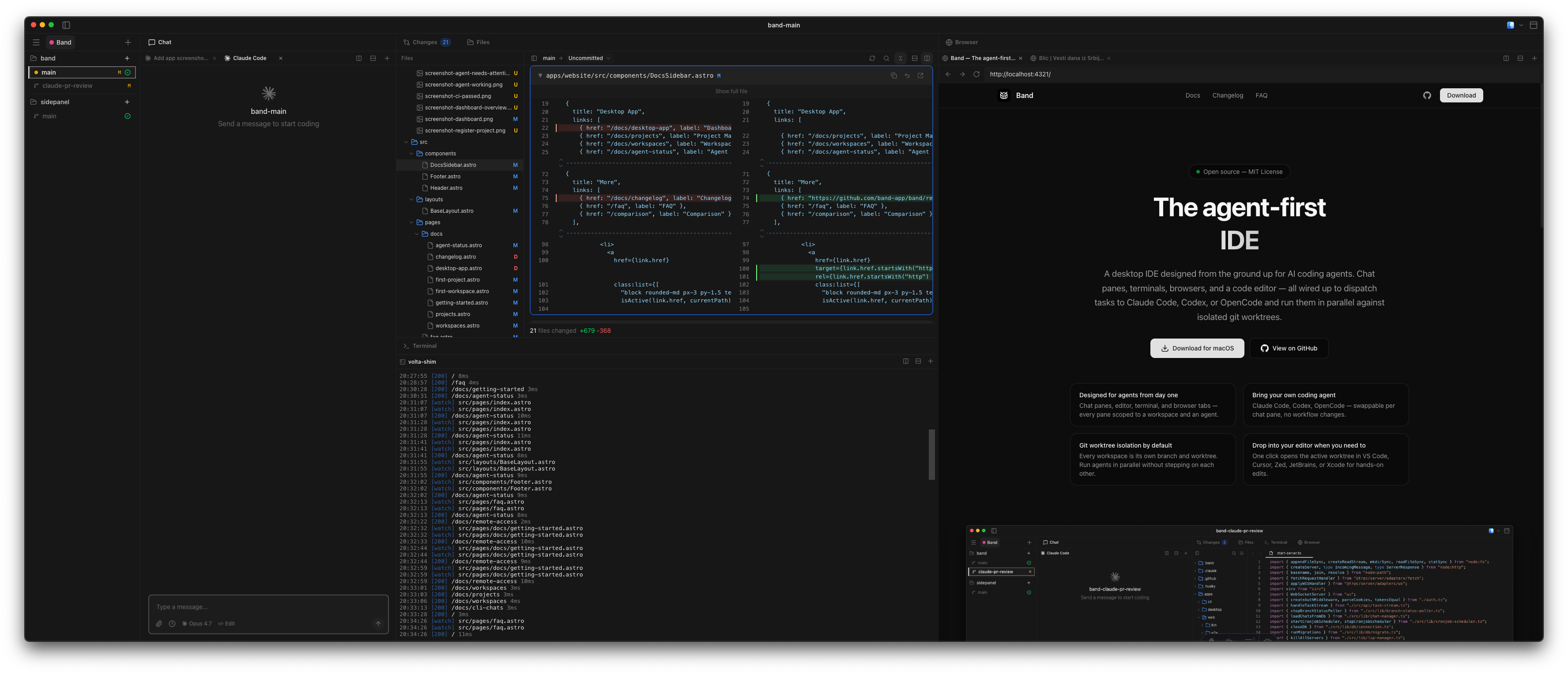
Task: Collapse the DocsSidebar.astro diff triangle
Action: (540, 75)
